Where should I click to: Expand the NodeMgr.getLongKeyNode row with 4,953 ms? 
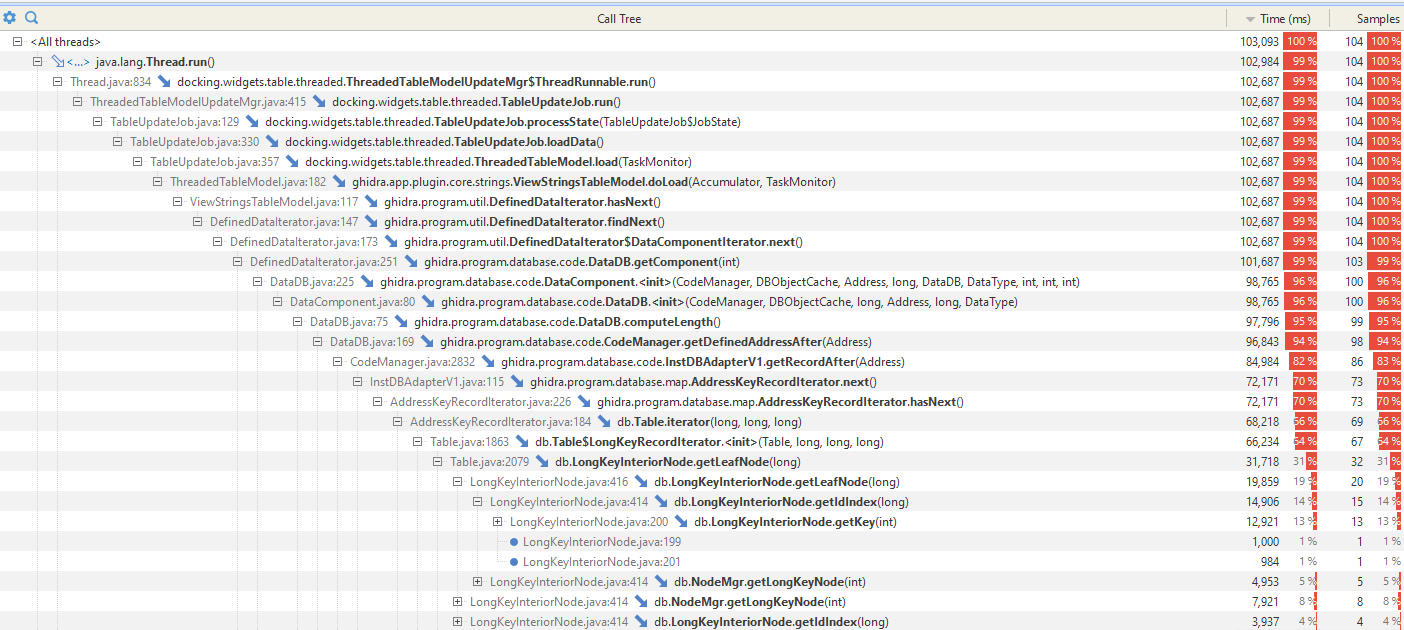pos(478,582)
